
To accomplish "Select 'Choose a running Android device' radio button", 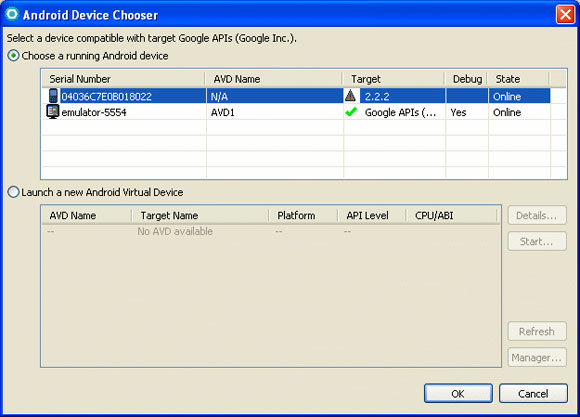I will click(x=13, y=56).
